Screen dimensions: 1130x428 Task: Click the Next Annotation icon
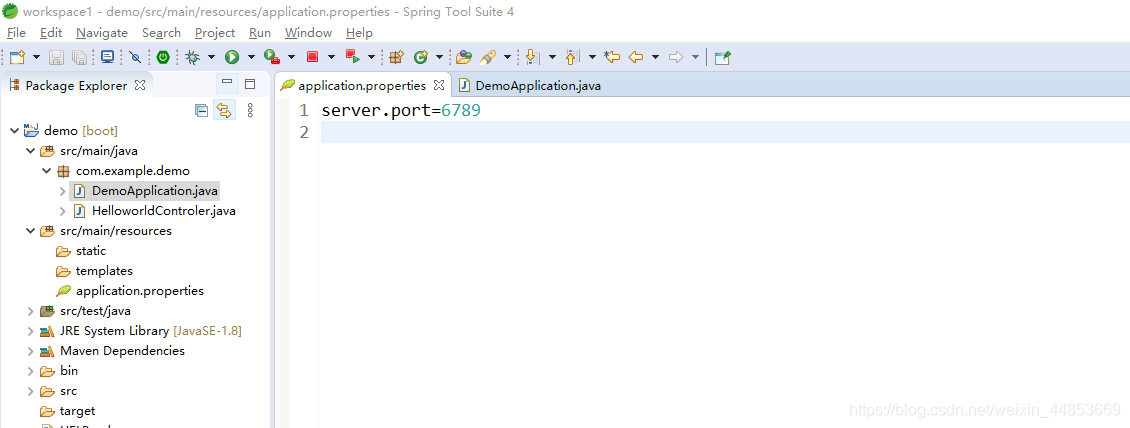(533, 57)
